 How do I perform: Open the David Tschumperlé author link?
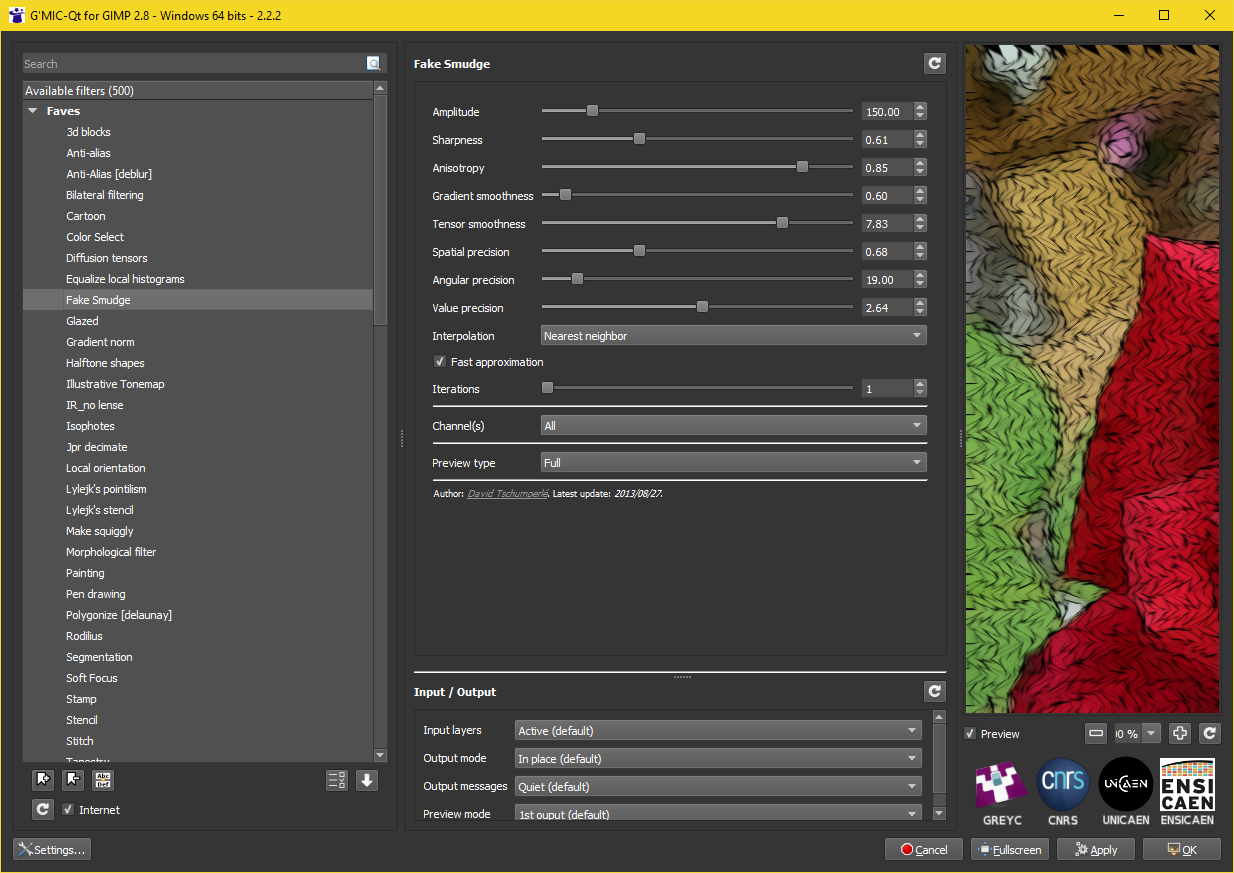(x=507, y=494)
